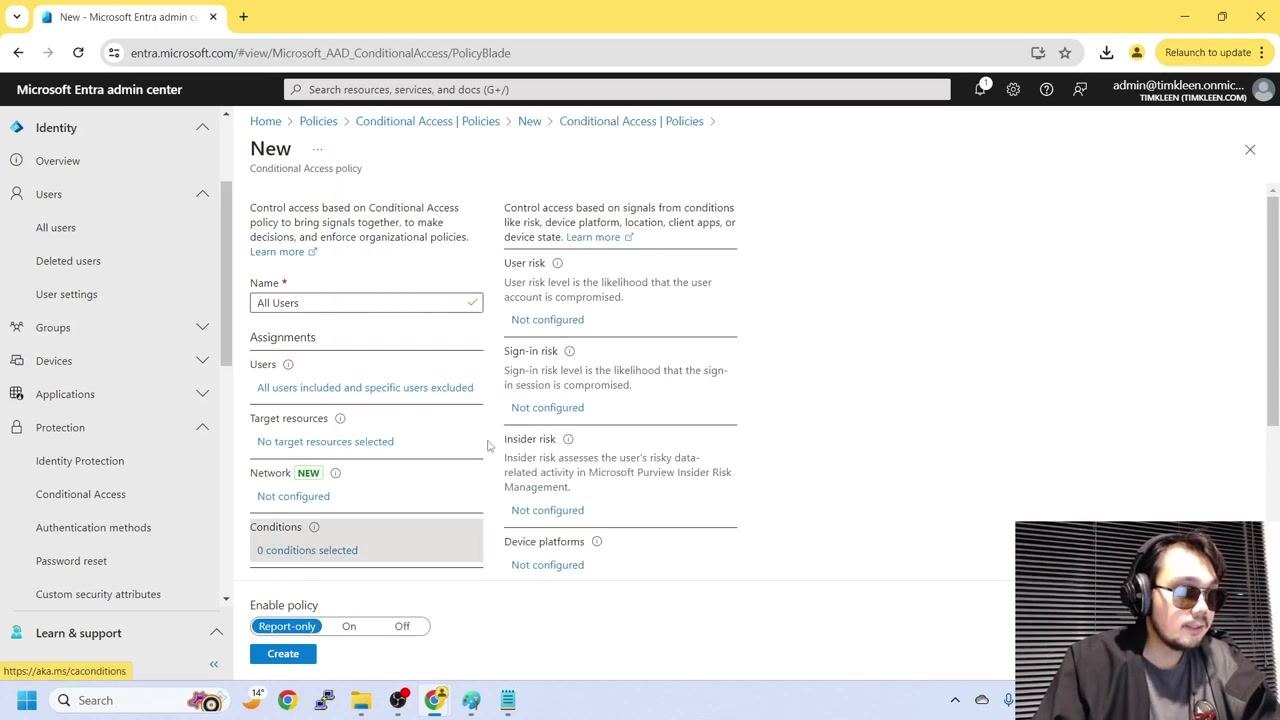Viewport: 1280px width, 720px height.
Task: Expand the Devices section
Action: [x=202, y=360]
